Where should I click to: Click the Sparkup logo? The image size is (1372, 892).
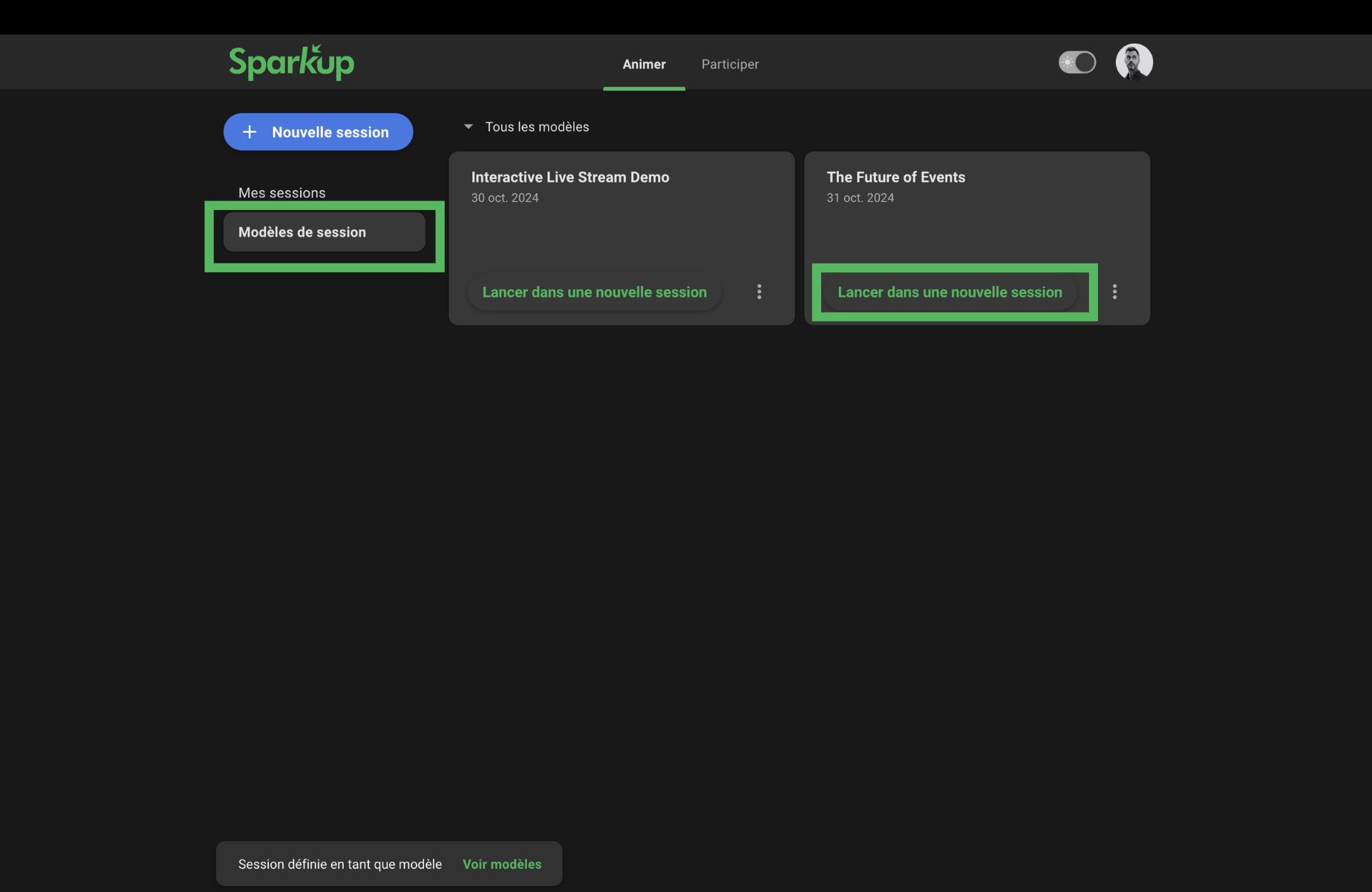click(x=291, y=62)
